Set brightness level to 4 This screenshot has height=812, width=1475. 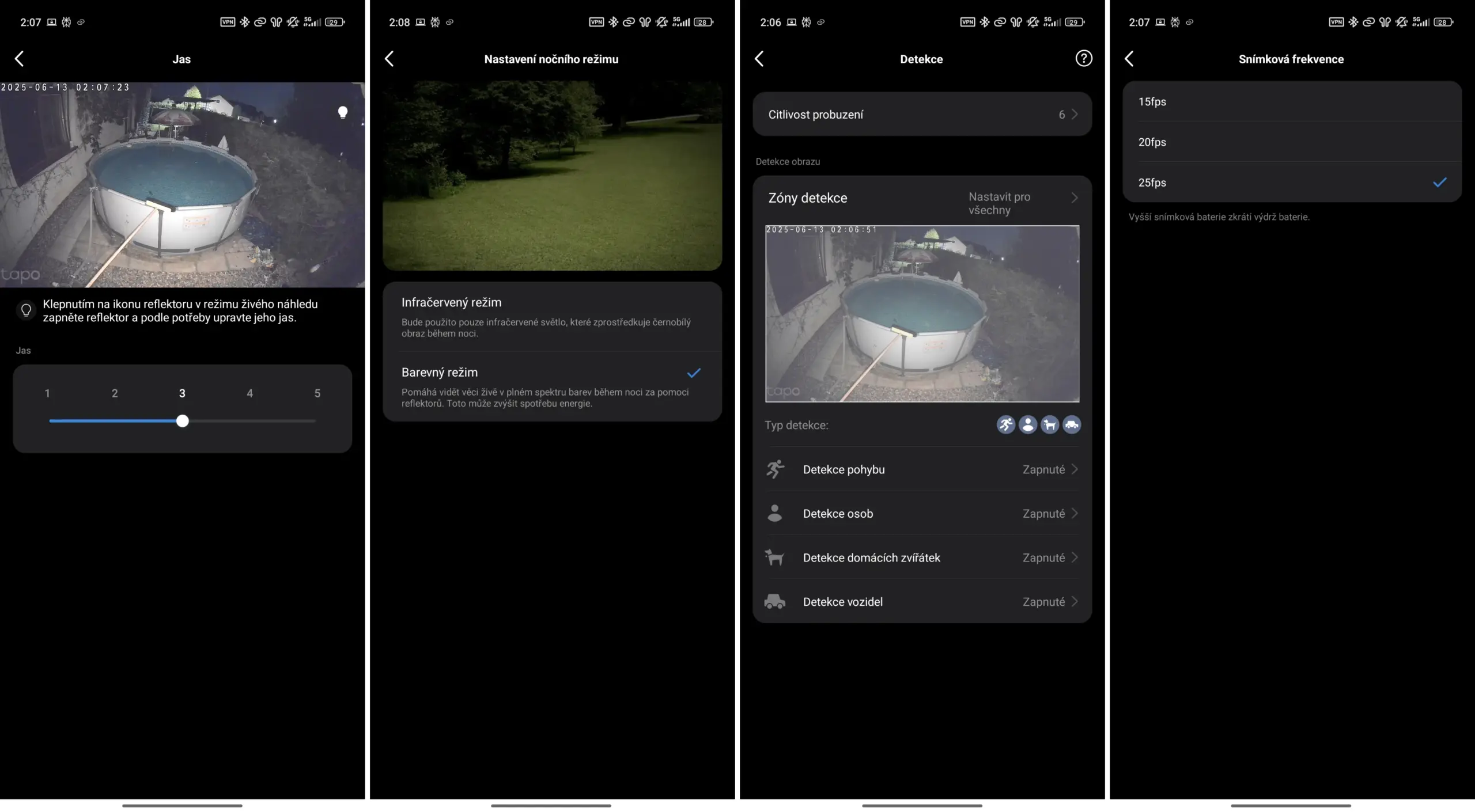[249, 393]
